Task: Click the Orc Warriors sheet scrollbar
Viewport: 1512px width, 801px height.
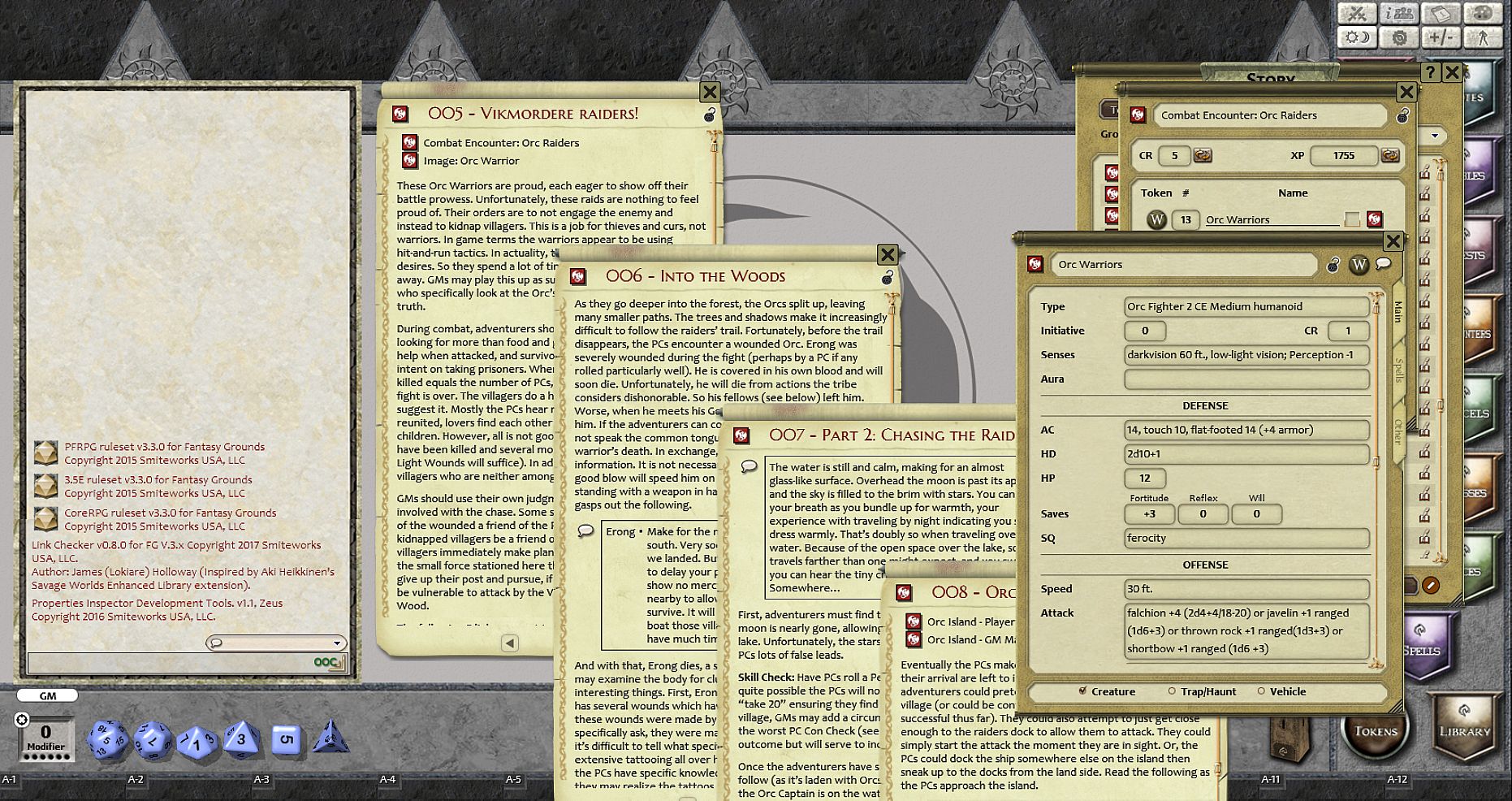Action: click(1376, 479)
